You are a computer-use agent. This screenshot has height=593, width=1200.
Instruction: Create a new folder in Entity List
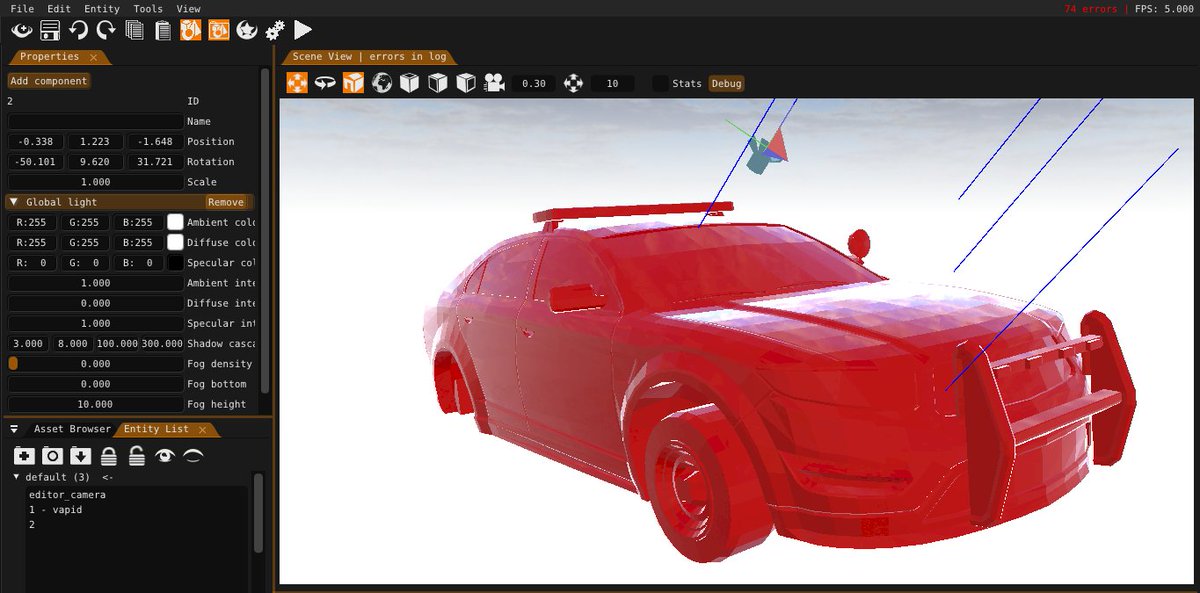pos(24,456)
